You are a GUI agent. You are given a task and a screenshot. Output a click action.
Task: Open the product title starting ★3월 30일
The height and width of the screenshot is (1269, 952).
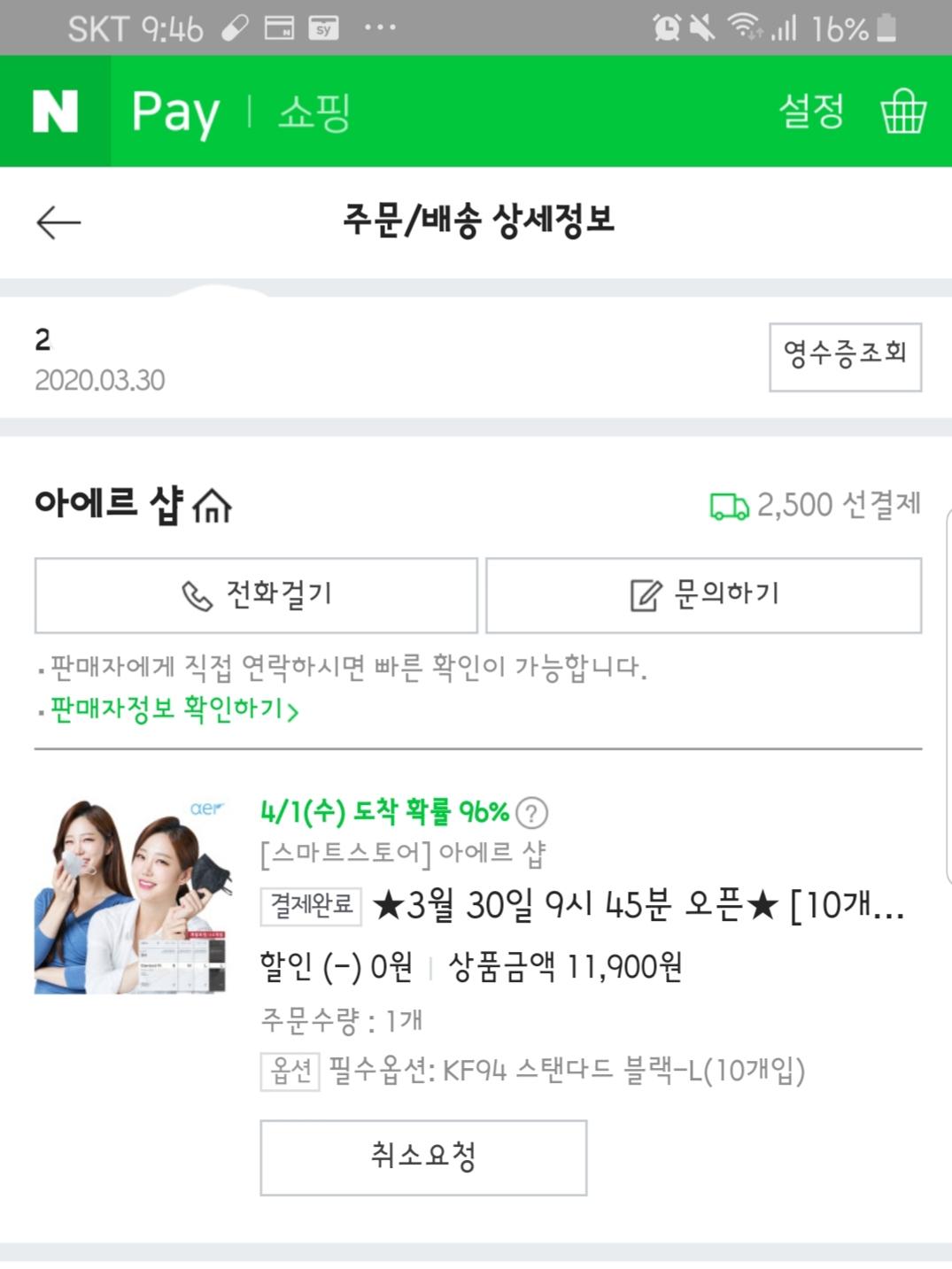point(638,906)
